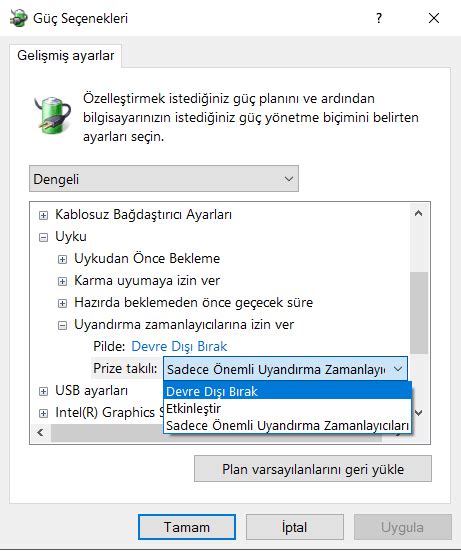Viewport: 461px width, 552px height.
Task: Open the Dengeli power plan dropdown
Action: [x=164, y=179]
